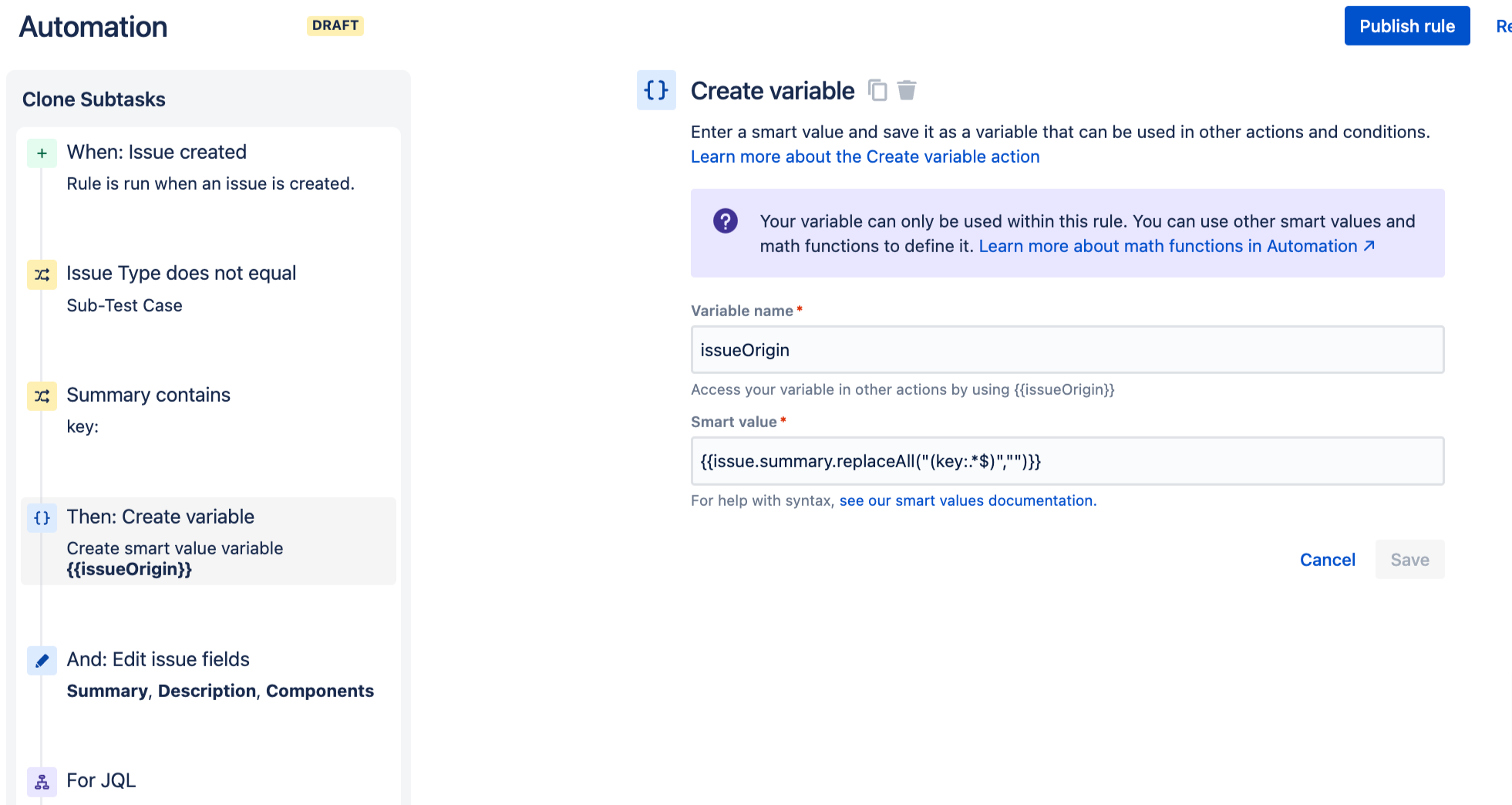
Task: Open the Edit issue fields step in sidebar
Action: coord(208,675)
